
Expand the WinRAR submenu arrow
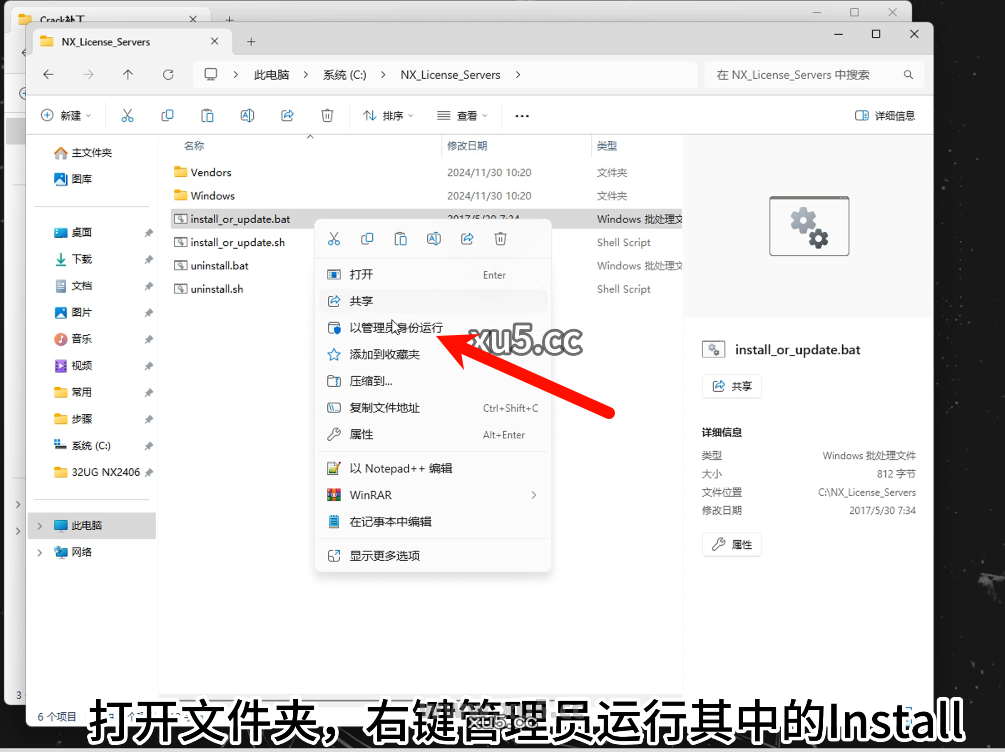(x=533, y=494)
